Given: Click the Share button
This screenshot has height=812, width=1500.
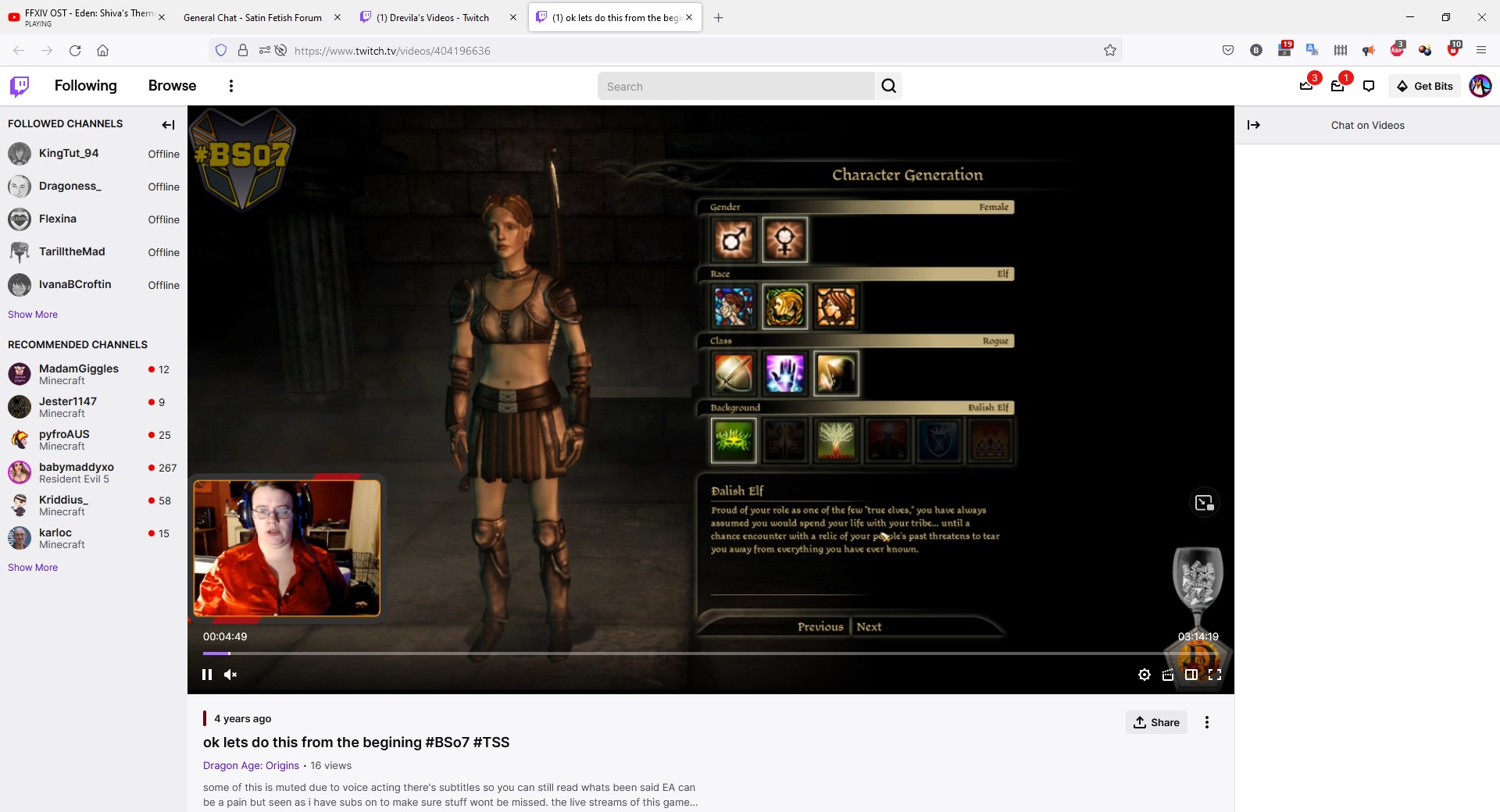Looking at the screenshot, I should coord(1156,722).
